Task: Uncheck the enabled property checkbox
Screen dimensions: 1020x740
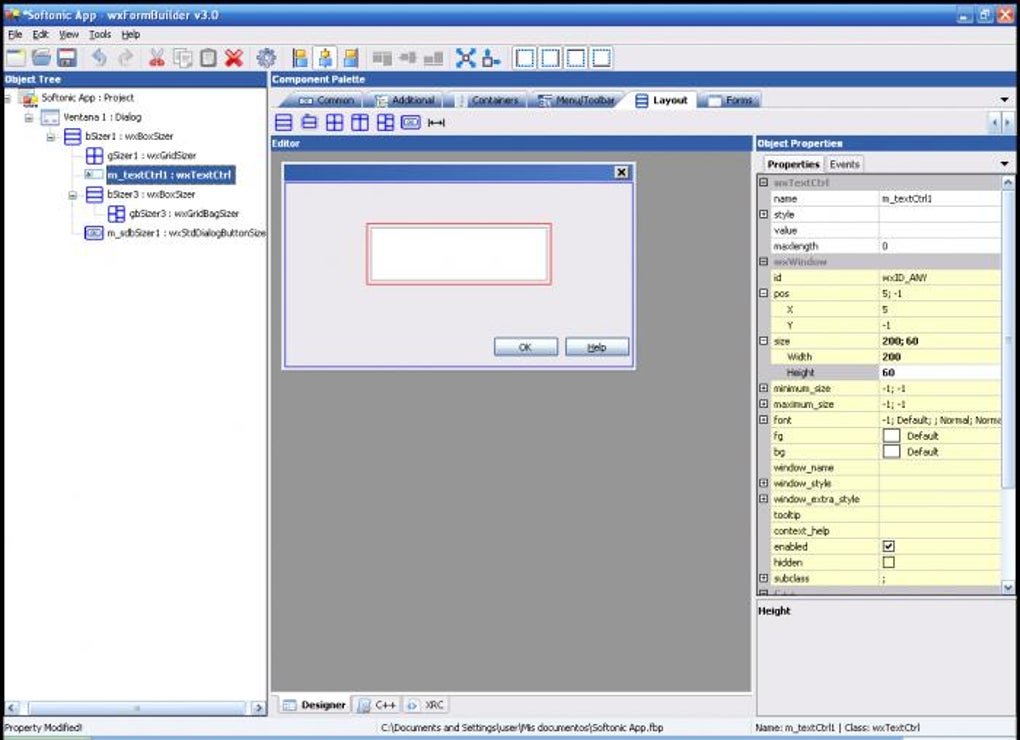Action: 889,546
